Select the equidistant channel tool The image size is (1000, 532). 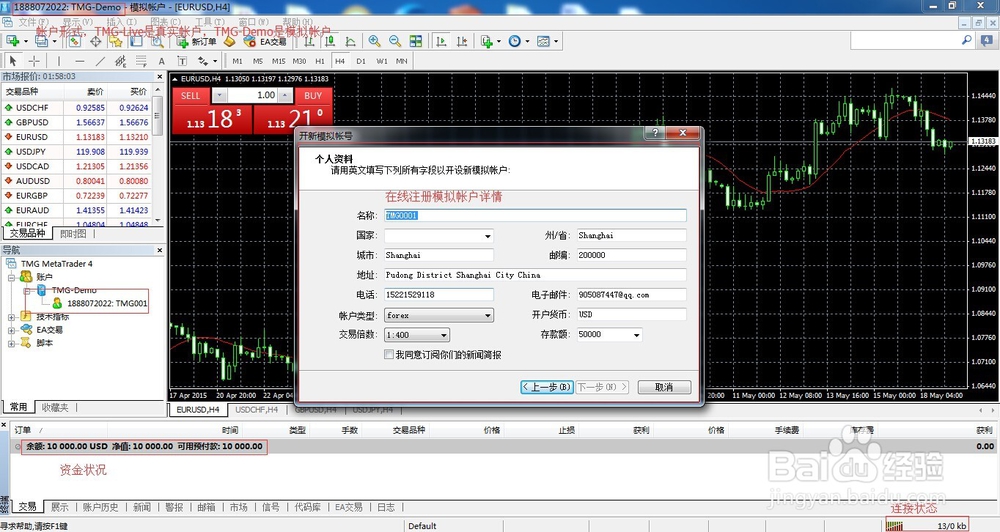pyautogui.click(x=121, y=61)
